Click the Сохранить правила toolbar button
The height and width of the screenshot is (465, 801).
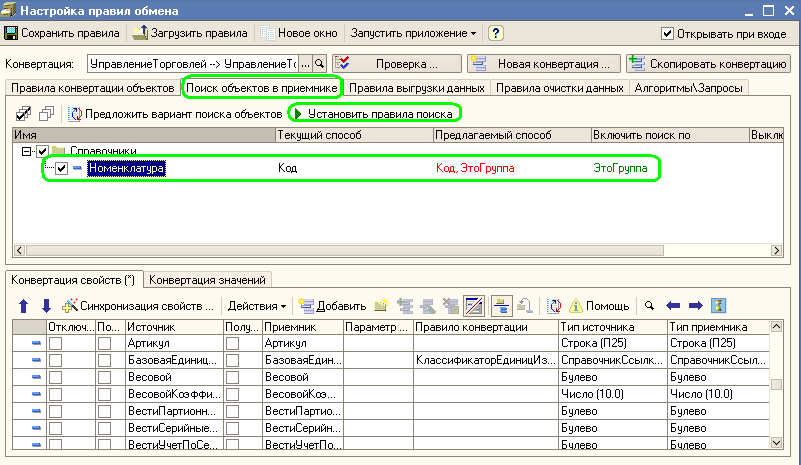pos(62,33)
